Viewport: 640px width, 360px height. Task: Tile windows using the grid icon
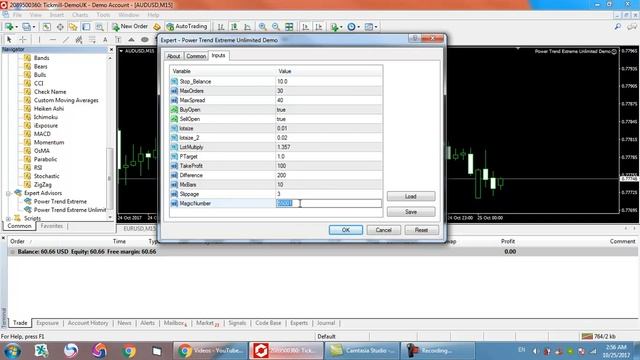pyautogui.click(x=289, y=27)
